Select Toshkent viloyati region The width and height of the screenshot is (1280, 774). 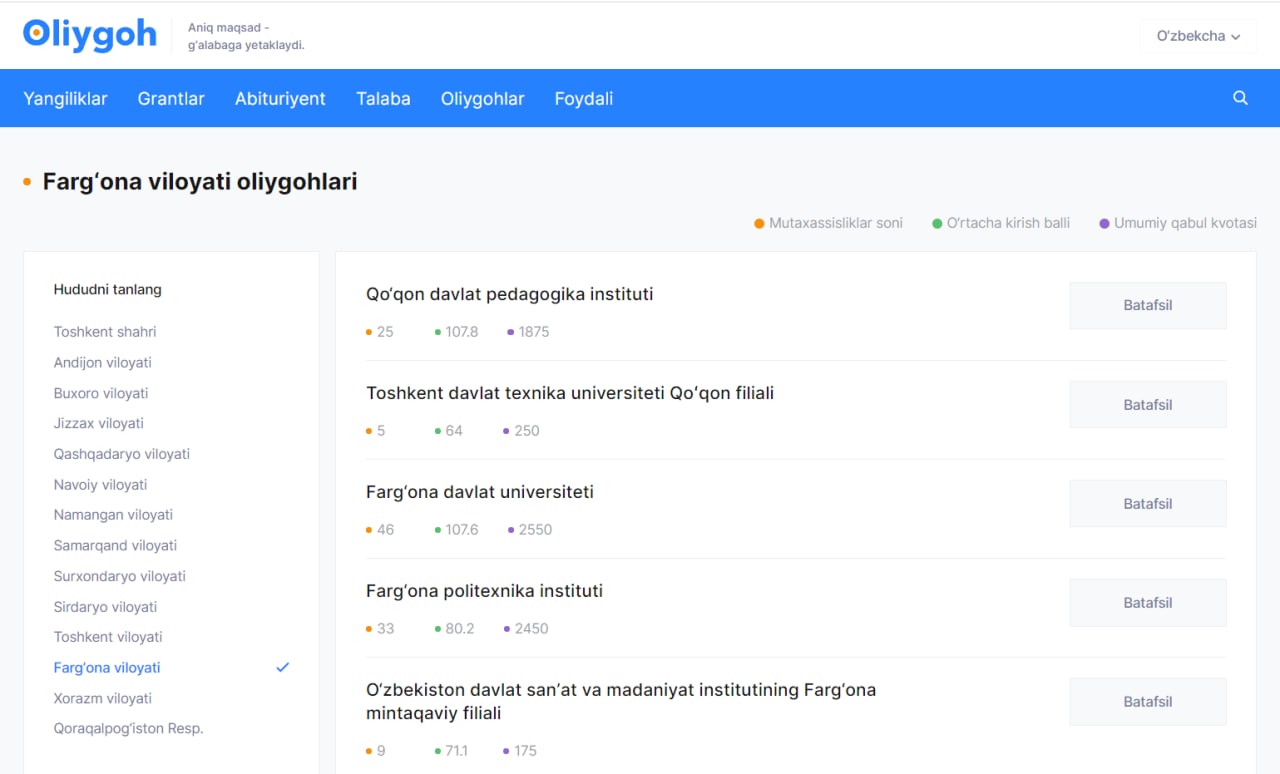(108, 638)
